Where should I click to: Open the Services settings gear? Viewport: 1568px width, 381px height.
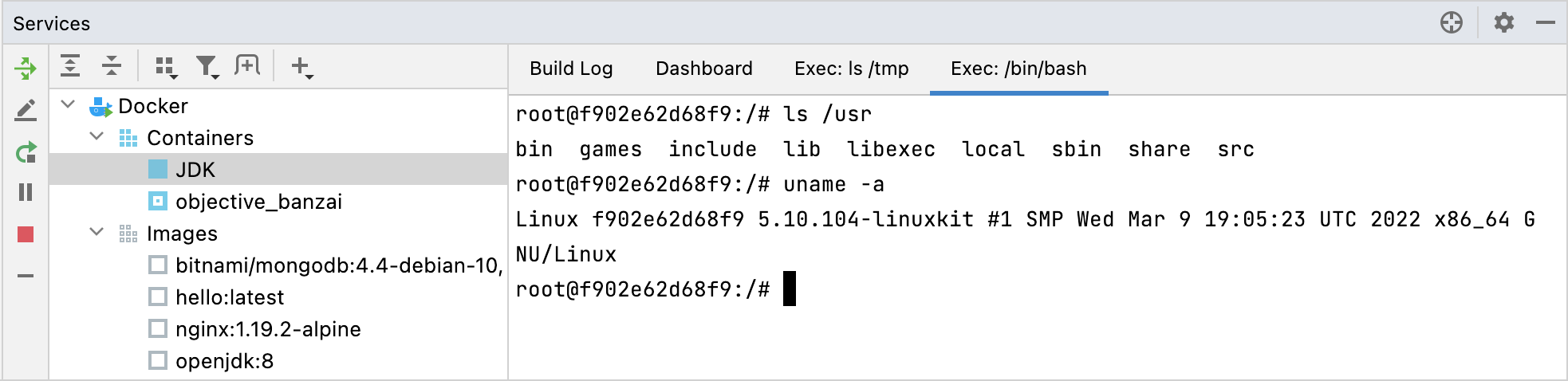coord(1503,22)
